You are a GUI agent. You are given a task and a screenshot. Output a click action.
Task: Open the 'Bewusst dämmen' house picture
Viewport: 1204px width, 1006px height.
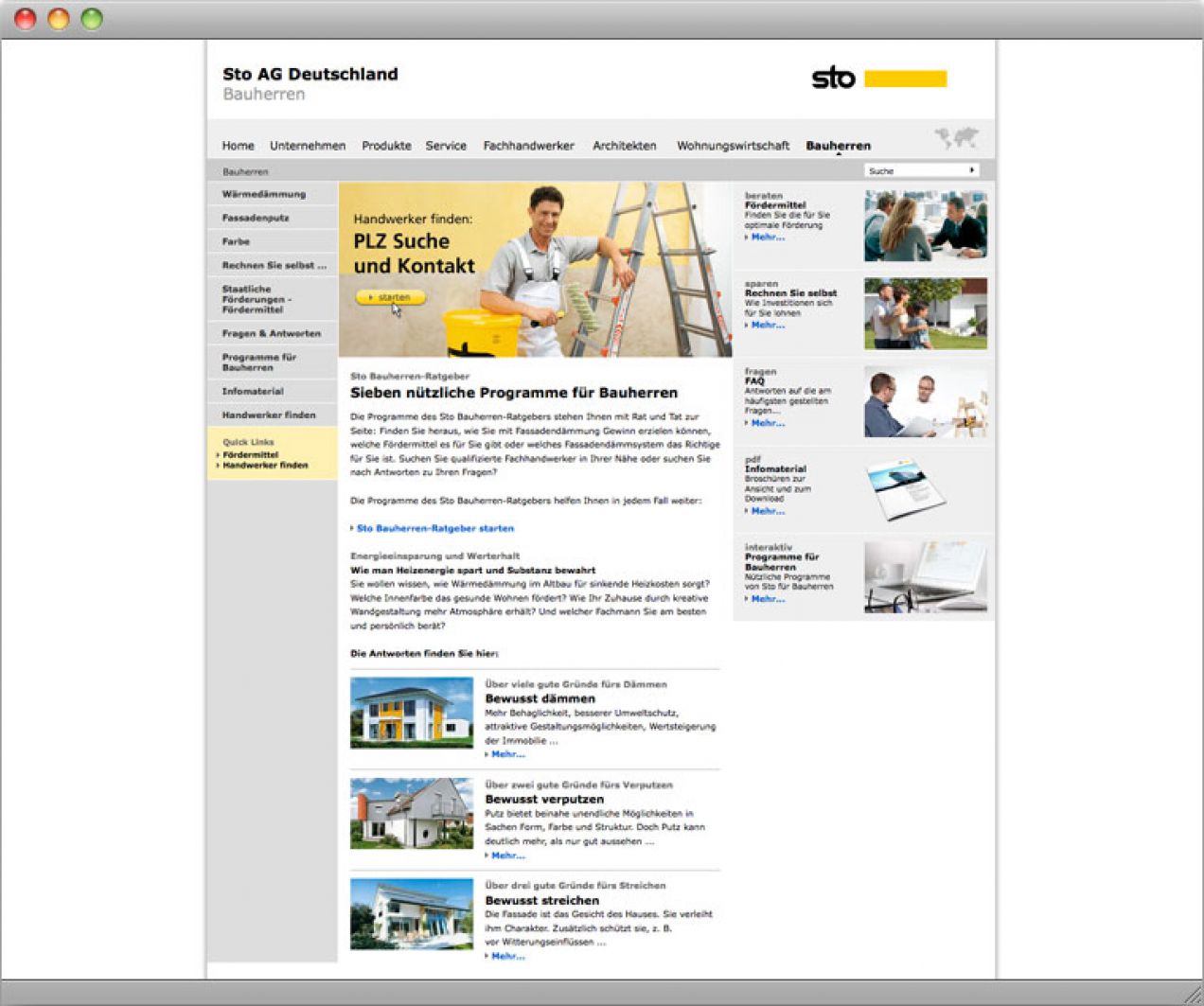click(x=411, y=712)
